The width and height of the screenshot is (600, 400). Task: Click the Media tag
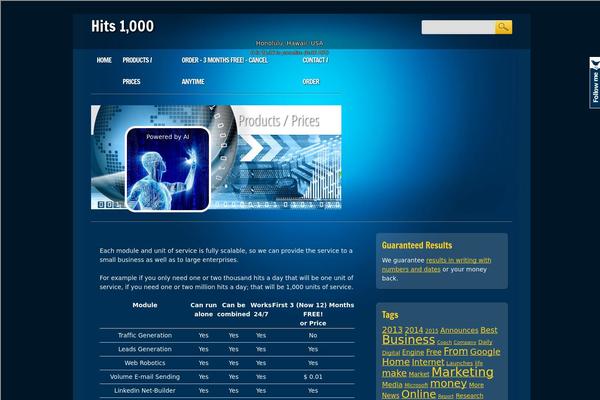point(392,385)
